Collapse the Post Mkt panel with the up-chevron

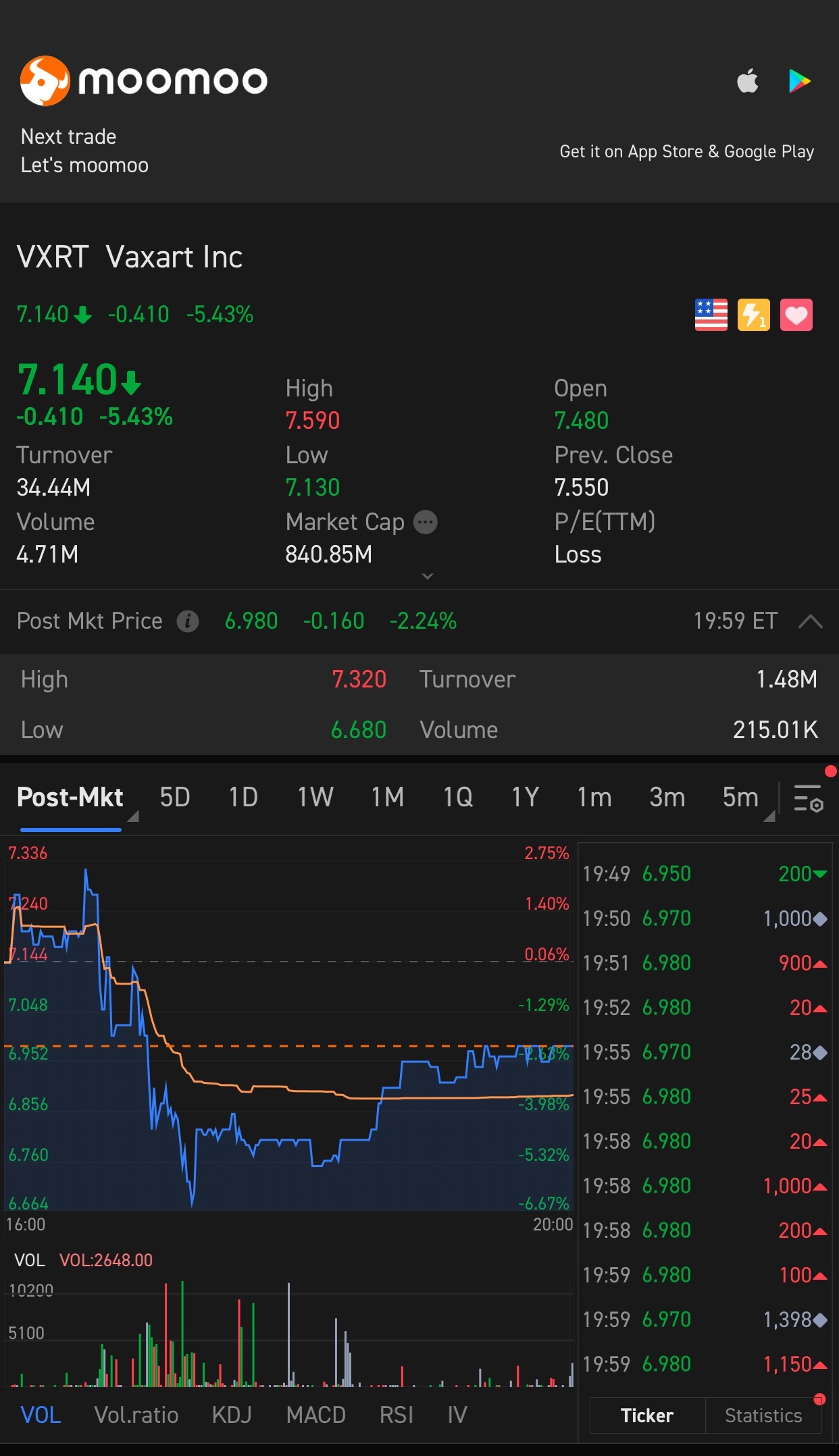point(810,621)
